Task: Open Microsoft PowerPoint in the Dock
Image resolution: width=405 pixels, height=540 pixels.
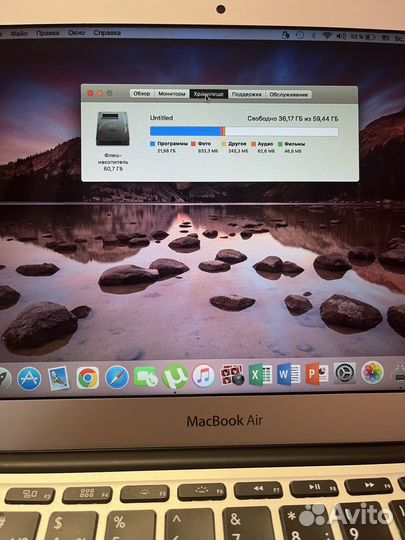Action: pos(317,373)
